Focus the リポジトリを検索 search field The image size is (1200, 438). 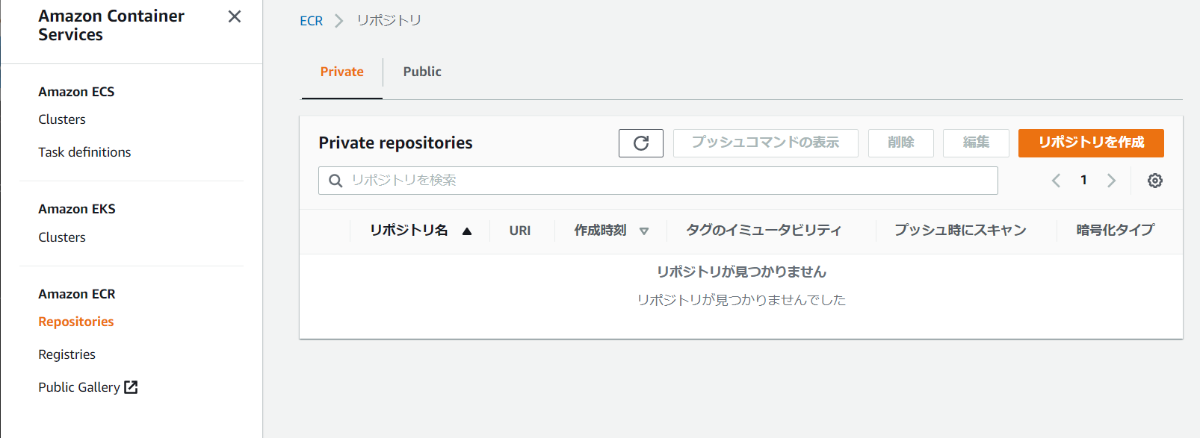[x=658, y=181]
